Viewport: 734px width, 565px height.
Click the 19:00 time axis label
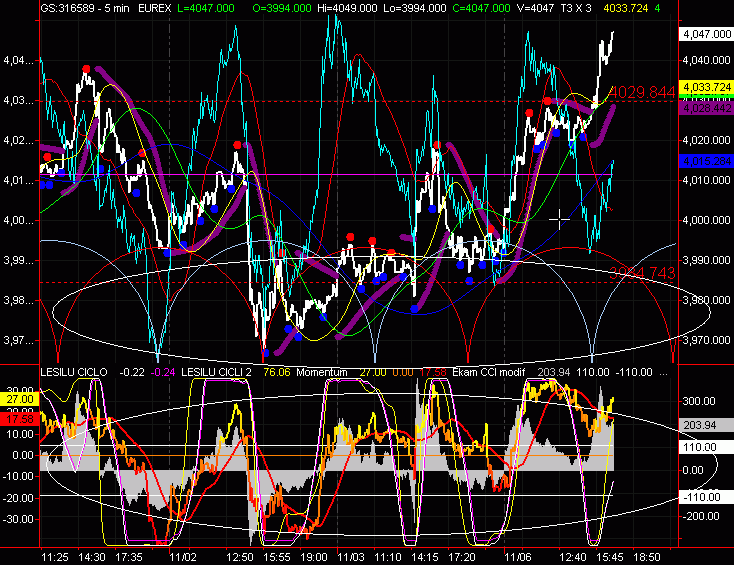(314, 558)
